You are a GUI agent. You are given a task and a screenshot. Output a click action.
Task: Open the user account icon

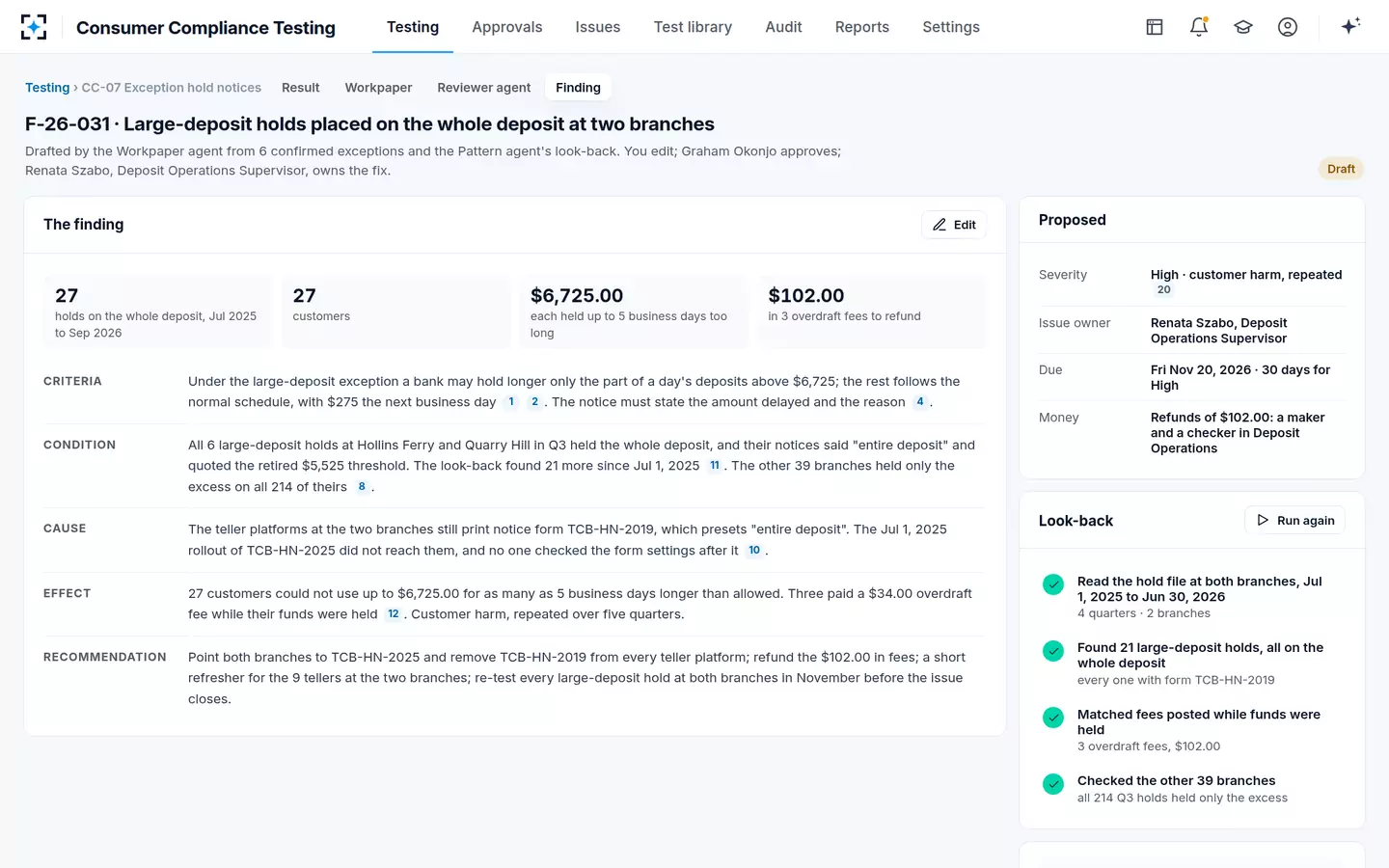(x=1288, y=27)
